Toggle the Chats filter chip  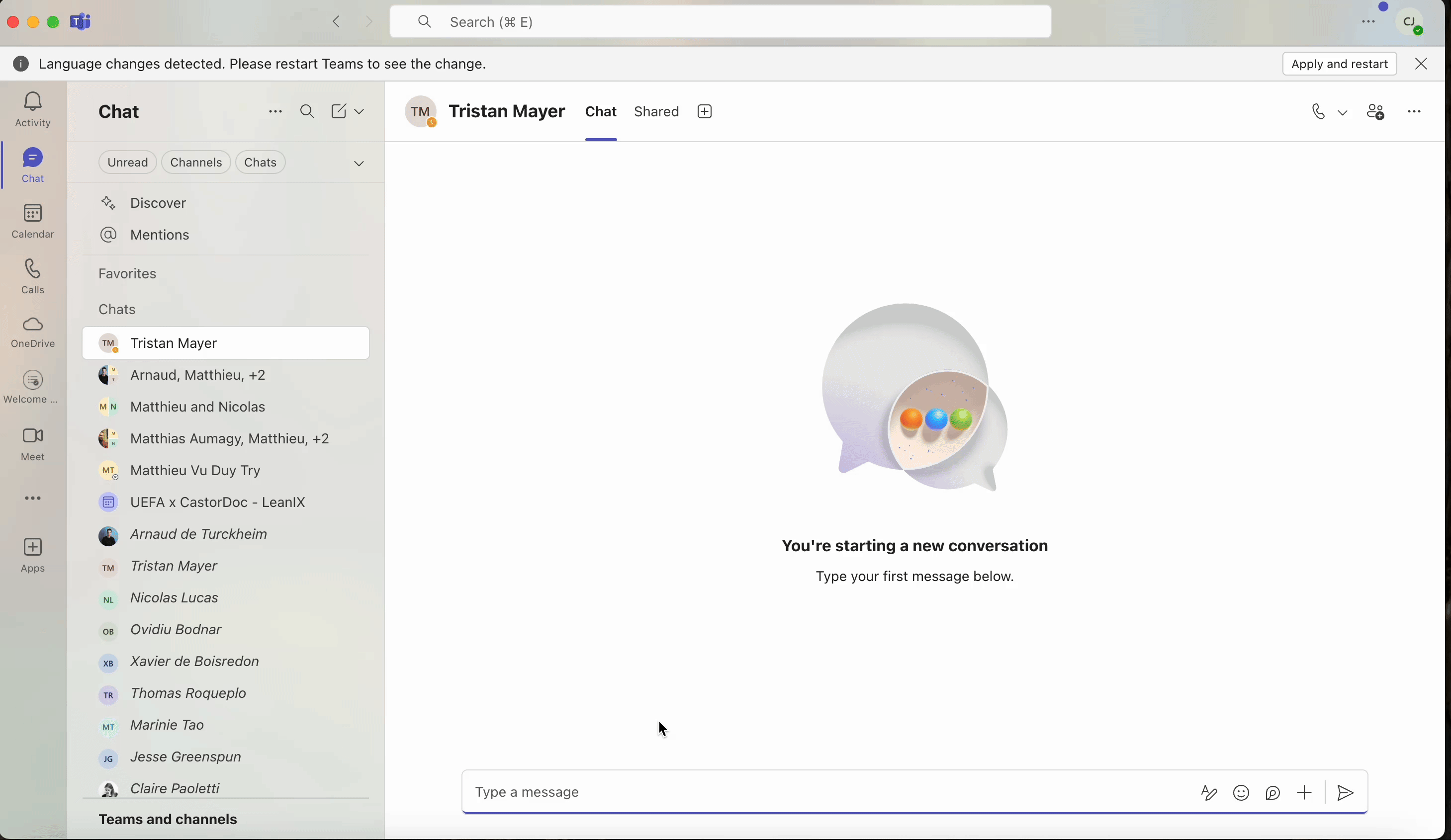tap(260, 163)
